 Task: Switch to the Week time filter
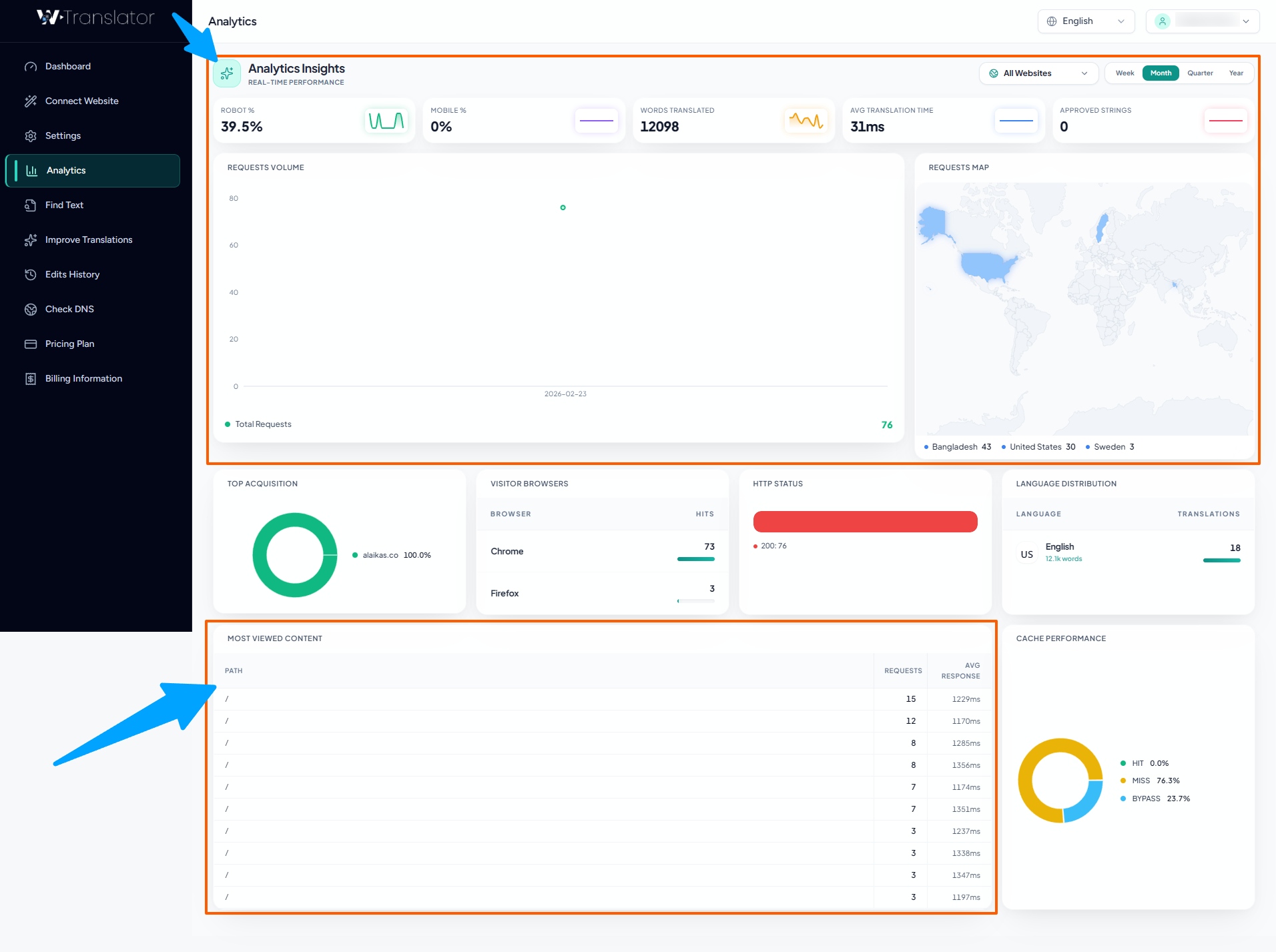pos(1125,73)
